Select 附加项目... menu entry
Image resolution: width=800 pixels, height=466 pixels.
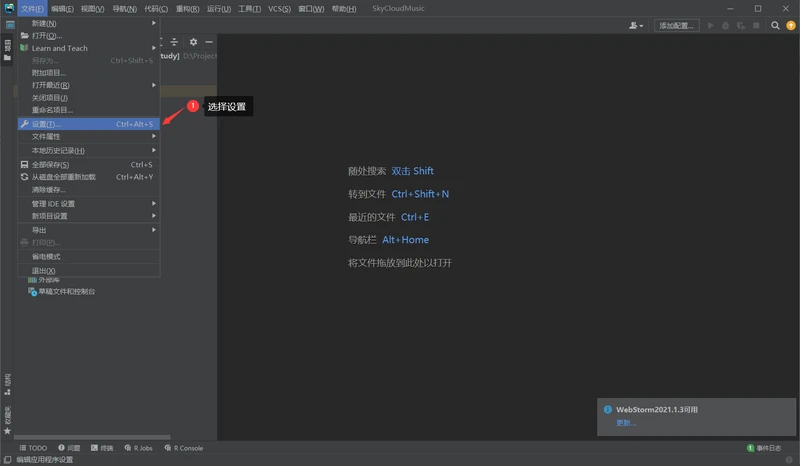tap(89, 73)
